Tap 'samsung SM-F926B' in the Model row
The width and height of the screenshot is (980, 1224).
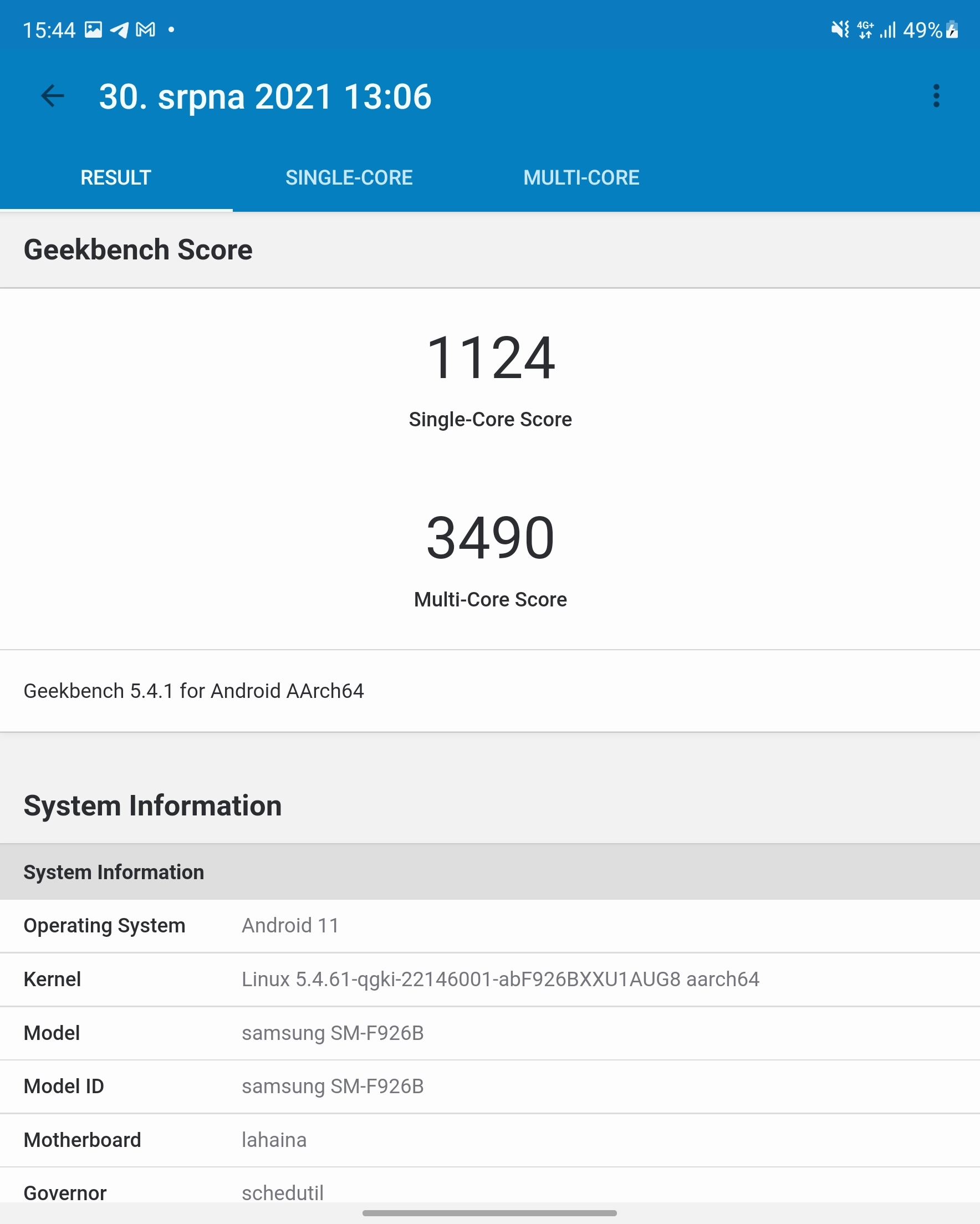tap(333, 1033)
